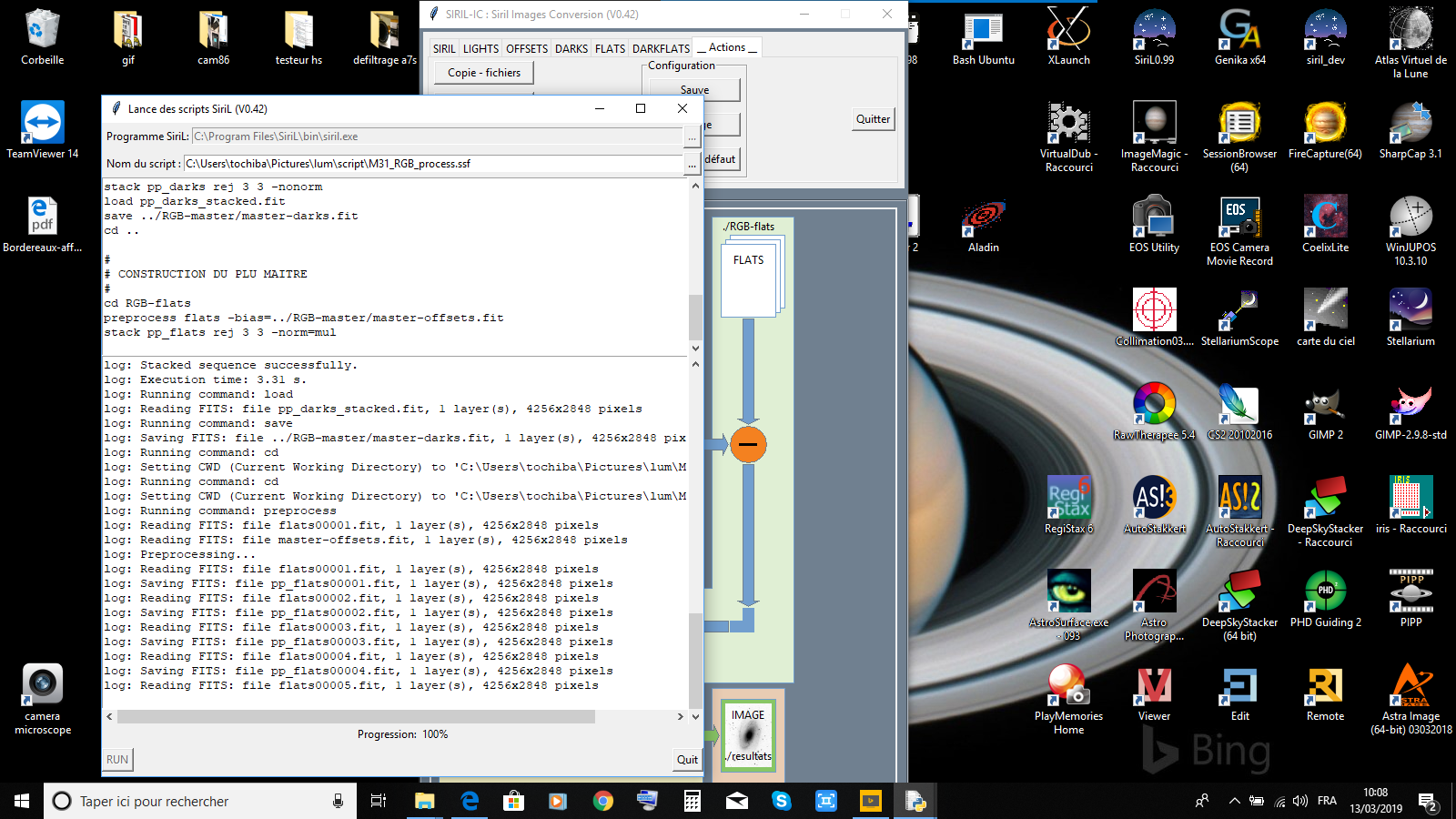
Task: Open the DeepSkyStacker (64 bit) shortcut
Action: coord(1239,605)
